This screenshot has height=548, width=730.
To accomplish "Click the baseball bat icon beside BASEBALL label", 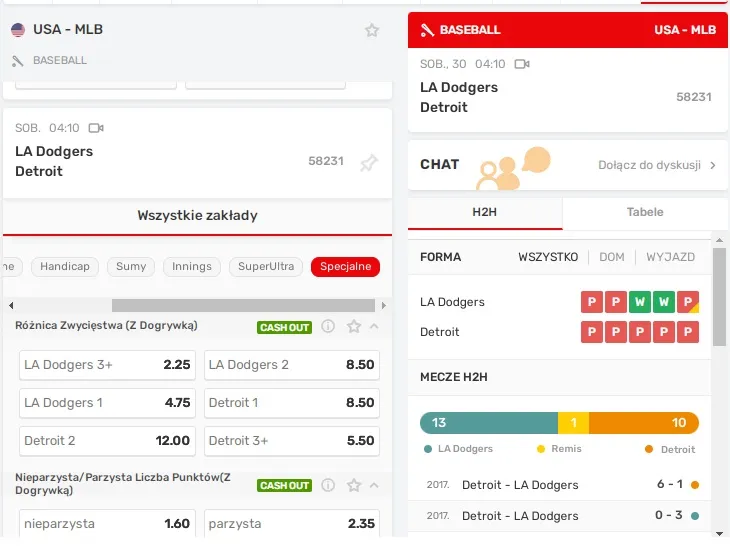I will pos(18,61).
